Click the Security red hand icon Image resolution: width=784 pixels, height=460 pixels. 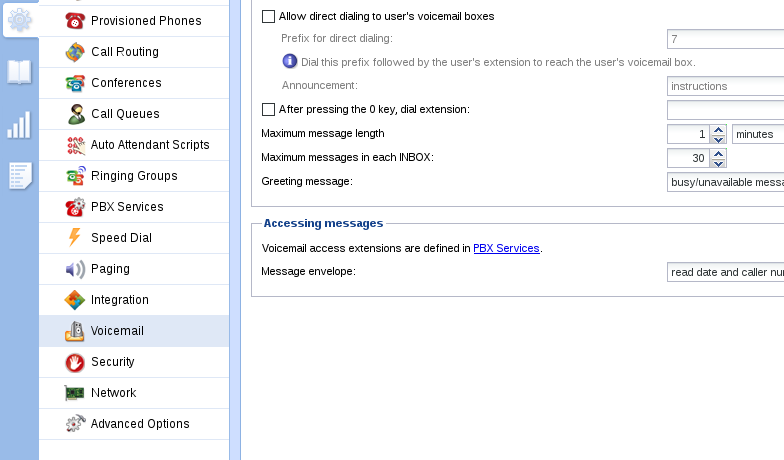(75, 362)
